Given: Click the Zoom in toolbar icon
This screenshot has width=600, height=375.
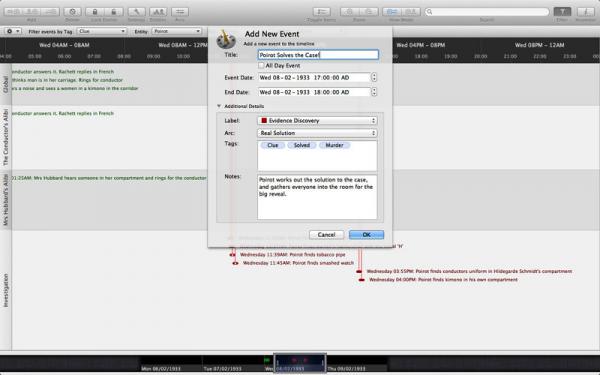Looking at the screenshot, I should (349, 12).
